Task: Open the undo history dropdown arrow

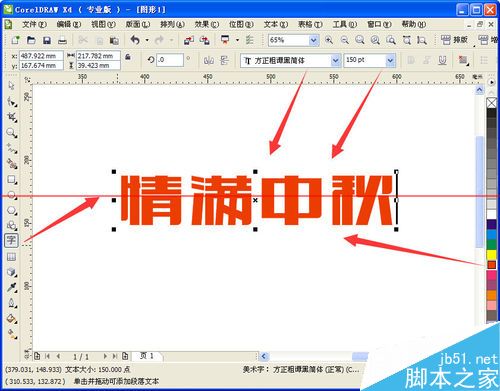Action: pos(147,40)
